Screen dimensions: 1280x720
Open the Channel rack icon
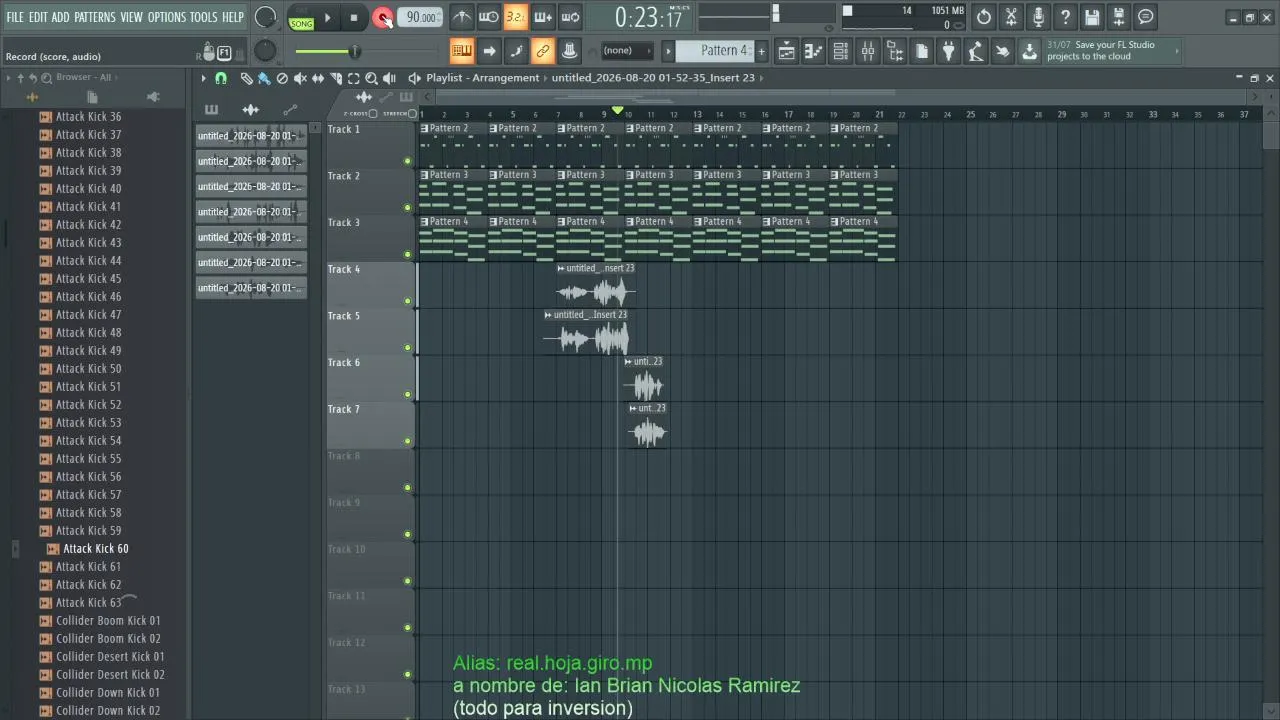coord(841,51)
